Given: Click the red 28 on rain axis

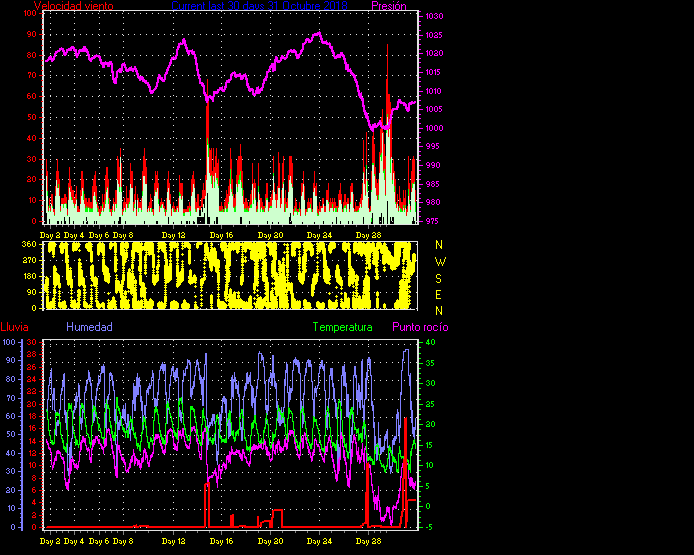Looking at the screenshot, I should pos(32,355).
